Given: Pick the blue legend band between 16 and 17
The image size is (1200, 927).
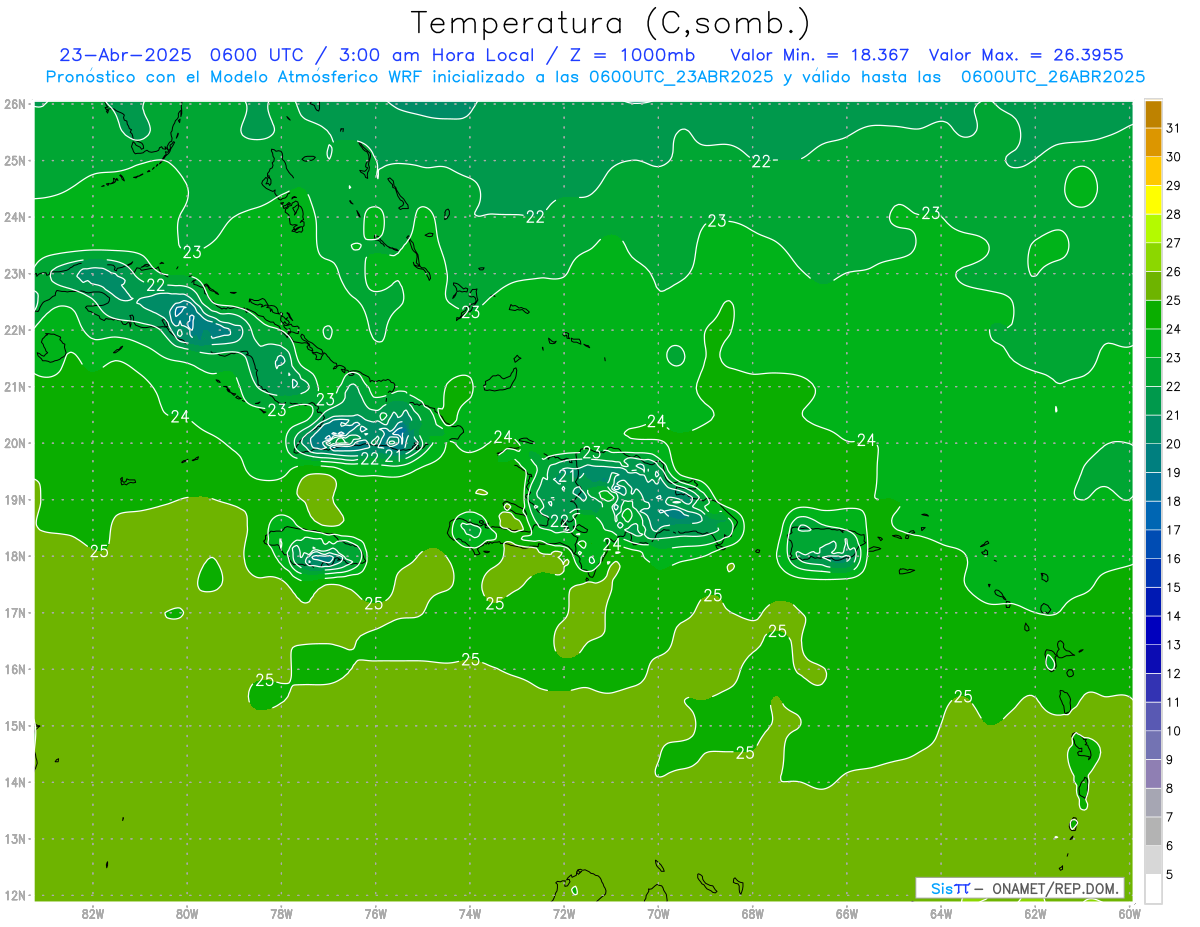Looking at the screenshot, I should tap(1153, 544).
